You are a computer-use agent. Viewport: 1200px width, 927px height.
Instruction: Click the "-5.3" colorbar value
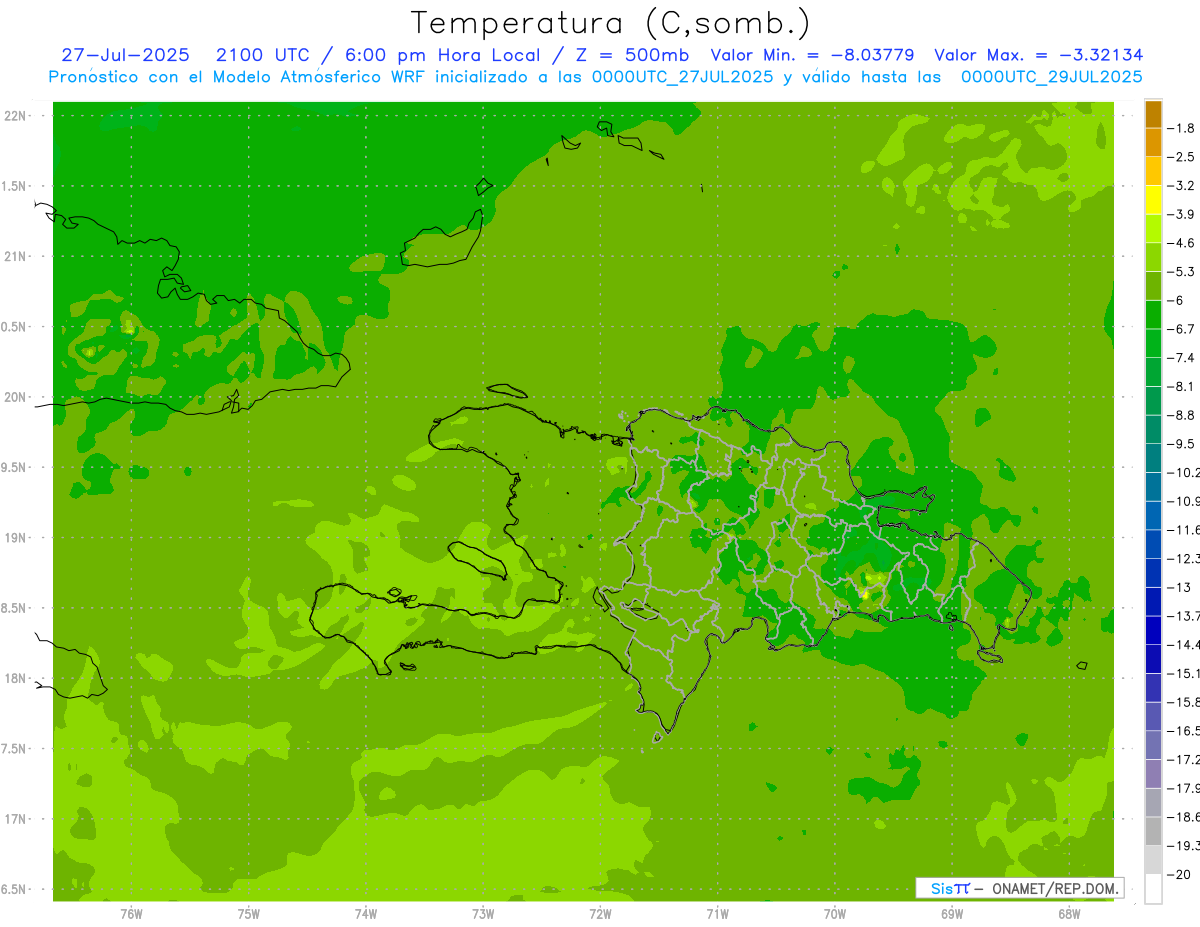click(1182, 271)
